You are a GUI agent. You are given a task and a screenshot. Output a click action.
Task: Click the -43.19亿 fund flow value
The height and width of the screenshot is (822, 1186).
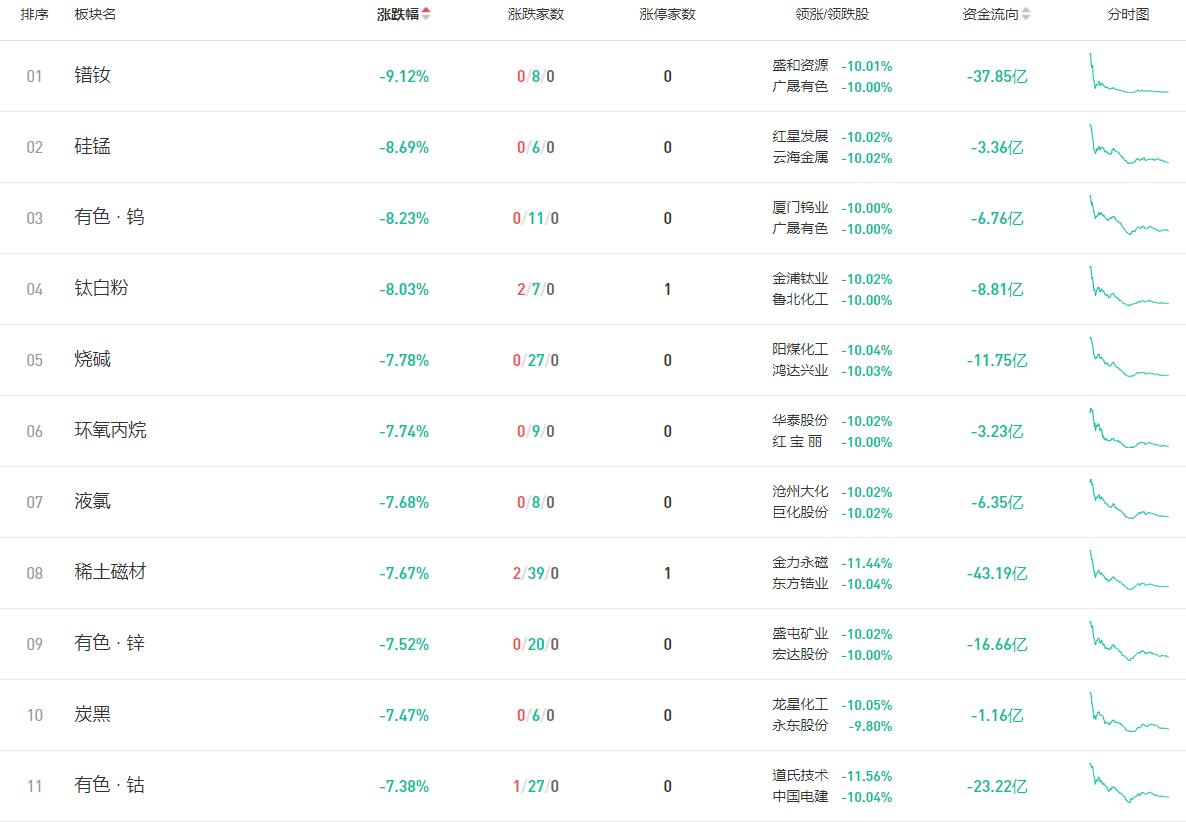pyautogui.click(x=997, y=574)
